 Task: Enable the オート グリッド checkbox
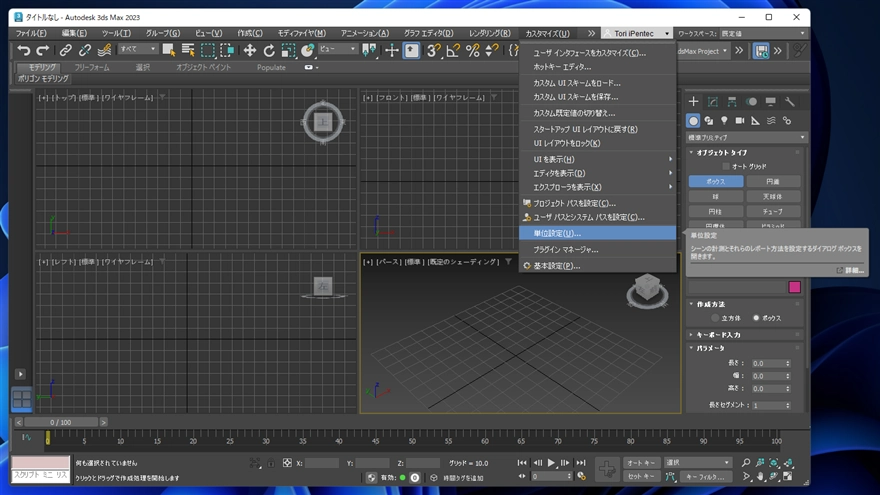point(726,166)
